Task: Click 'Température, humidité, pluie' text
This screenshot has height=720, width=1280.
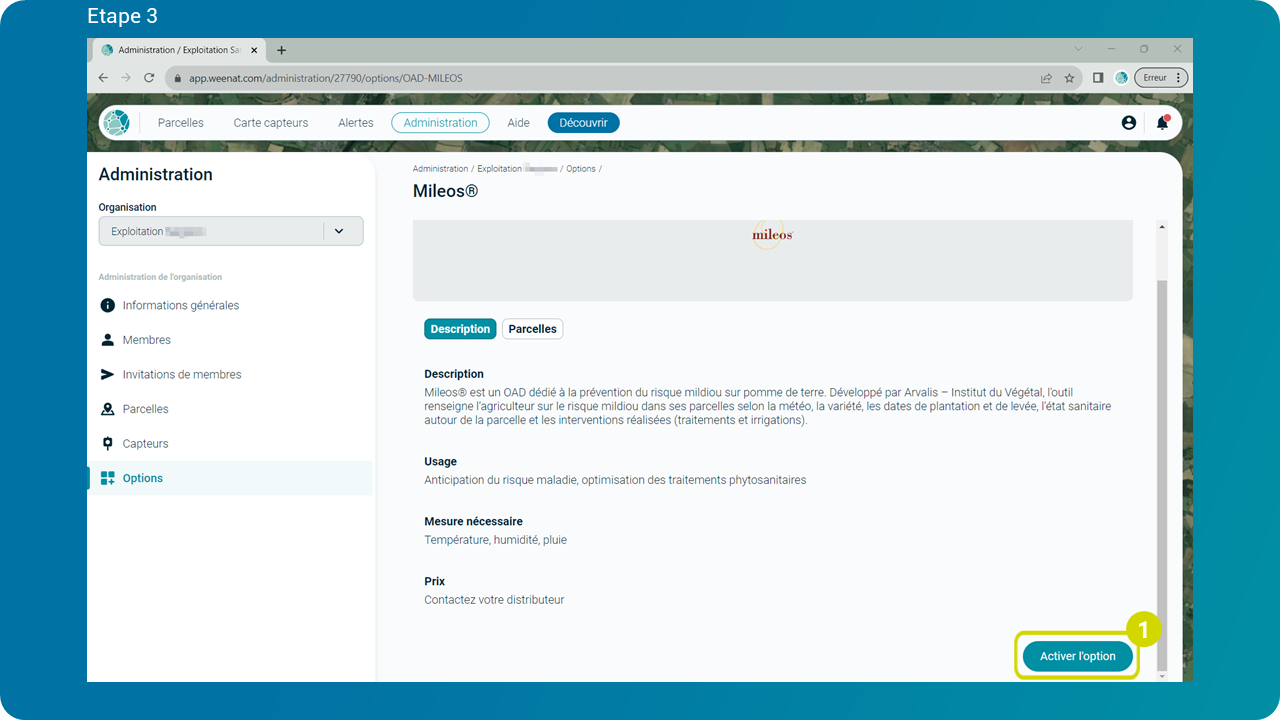Action: [495, 540]
